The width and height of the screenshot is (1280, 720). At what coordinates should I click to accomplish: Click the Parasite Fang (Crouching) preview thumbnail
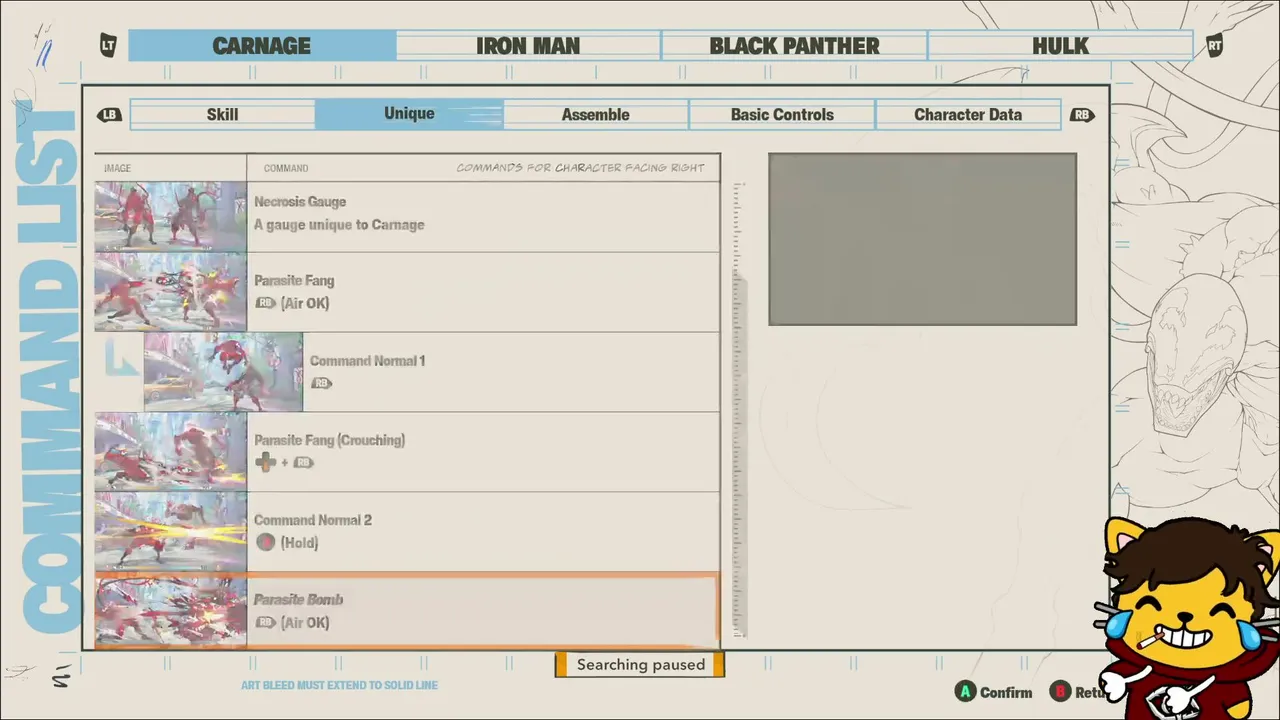pyautogui.click(x=171, y=452)
